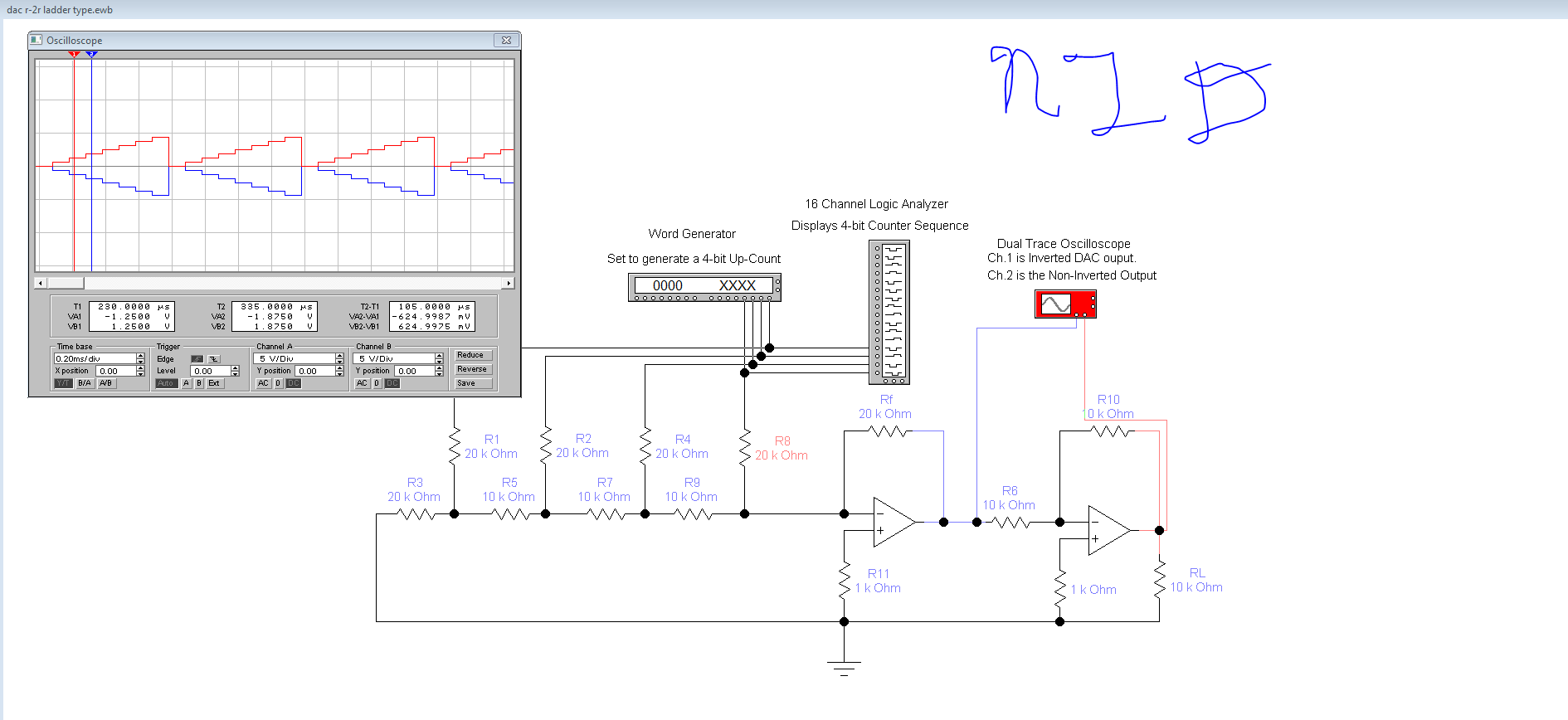Decrease Channel B Y position with down arrow

[x=439, y=373]
